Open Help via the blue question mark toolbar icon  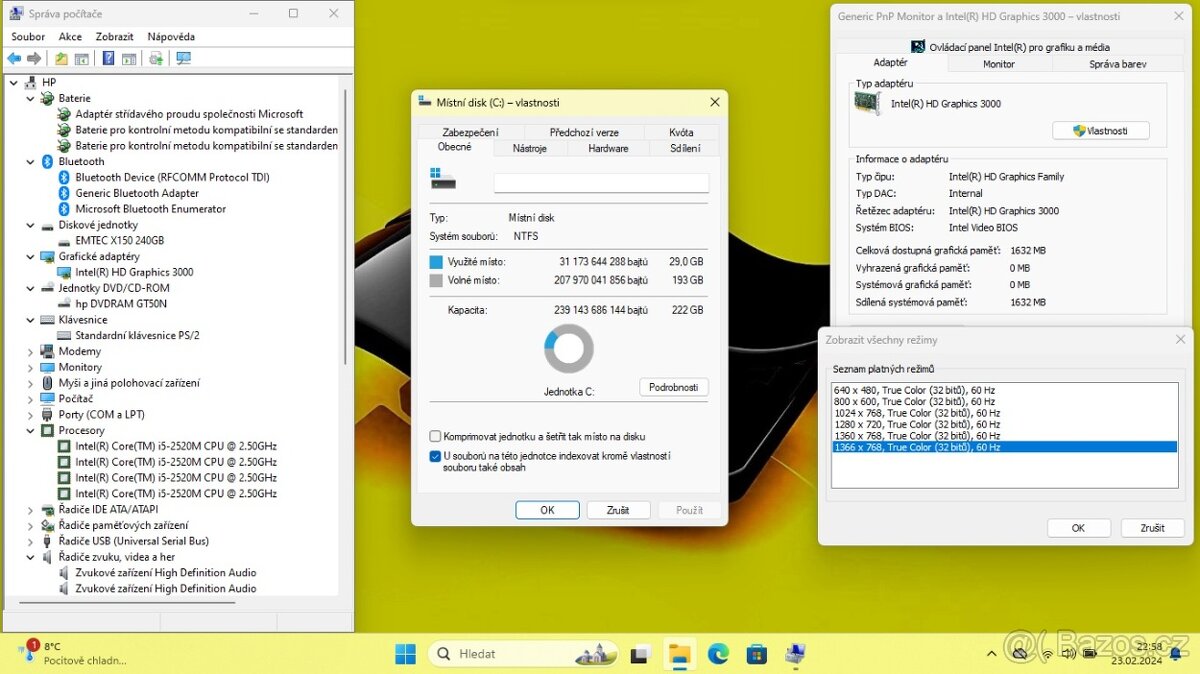point(107,58)
